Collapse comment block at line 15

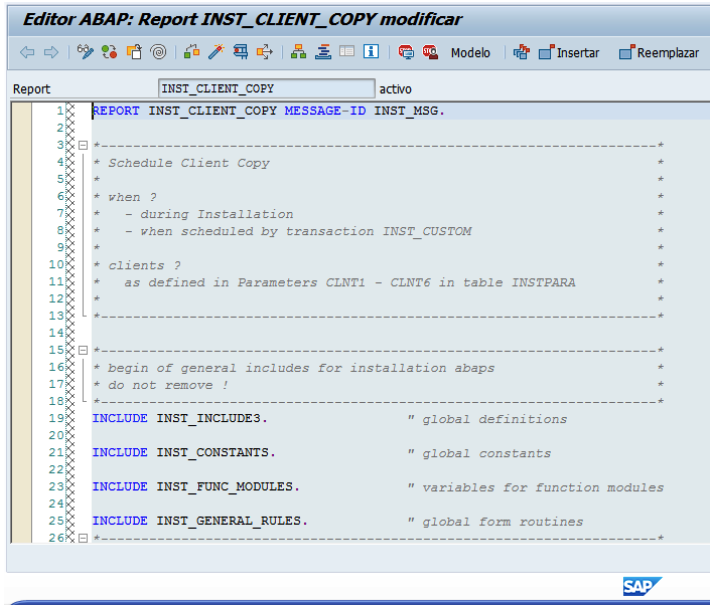(83, 350)
